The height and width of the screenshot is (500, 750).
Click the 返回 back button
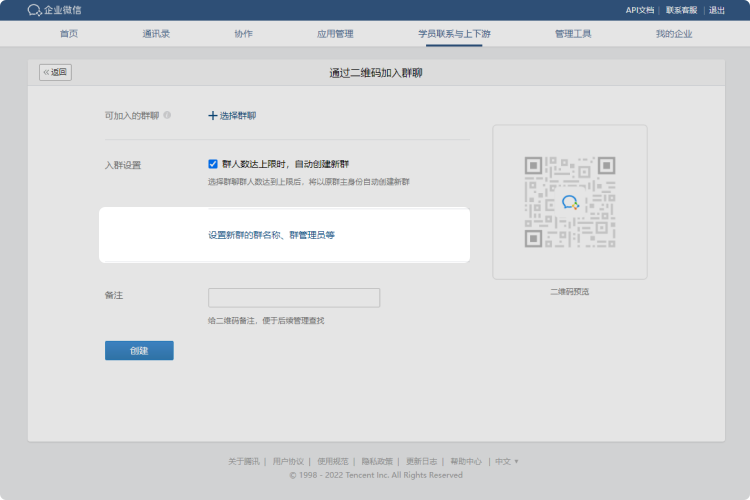[x=55, y=72]
